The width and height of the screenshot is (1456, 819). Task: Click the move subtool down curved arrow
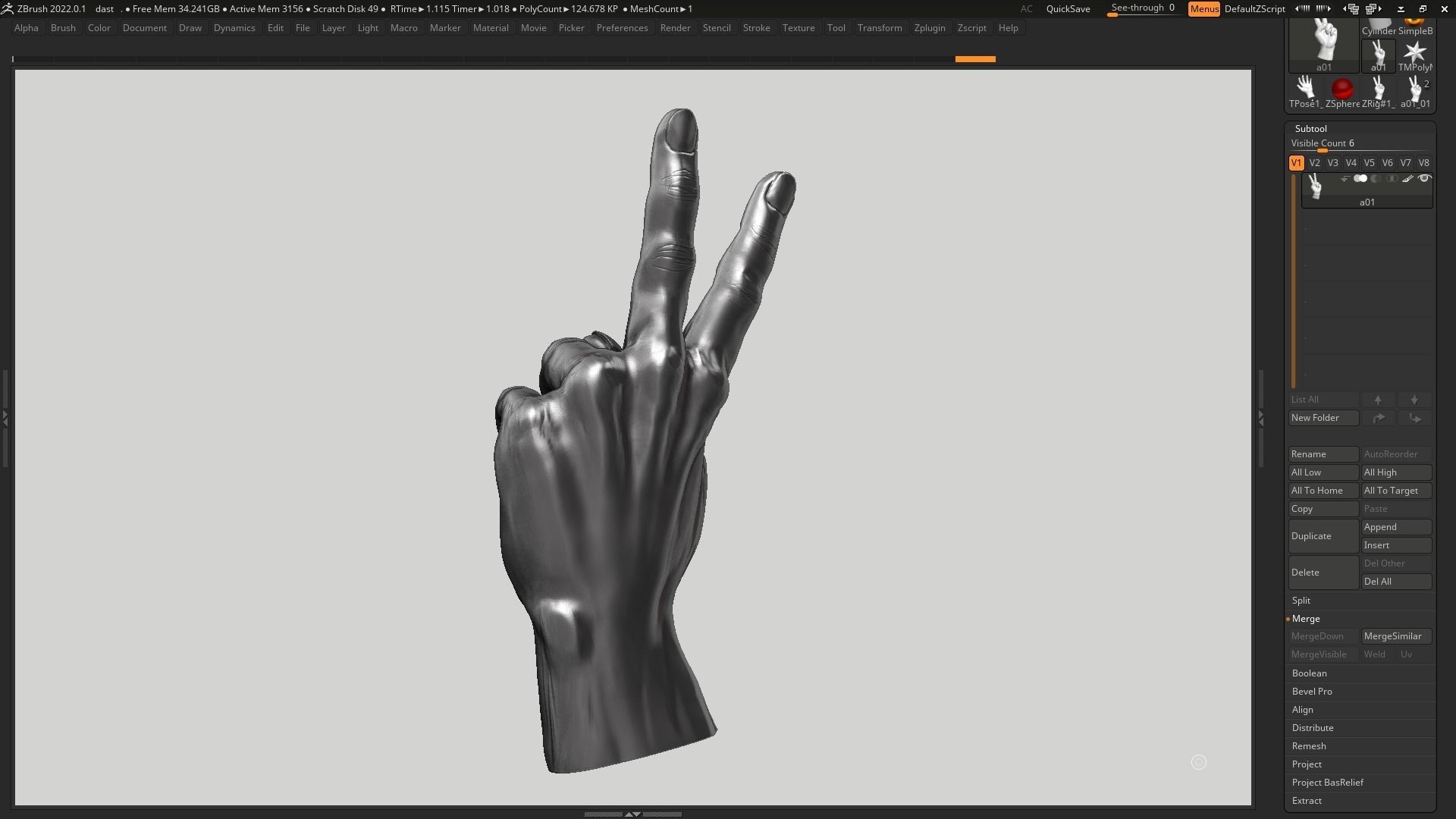tap(1414, 418)
